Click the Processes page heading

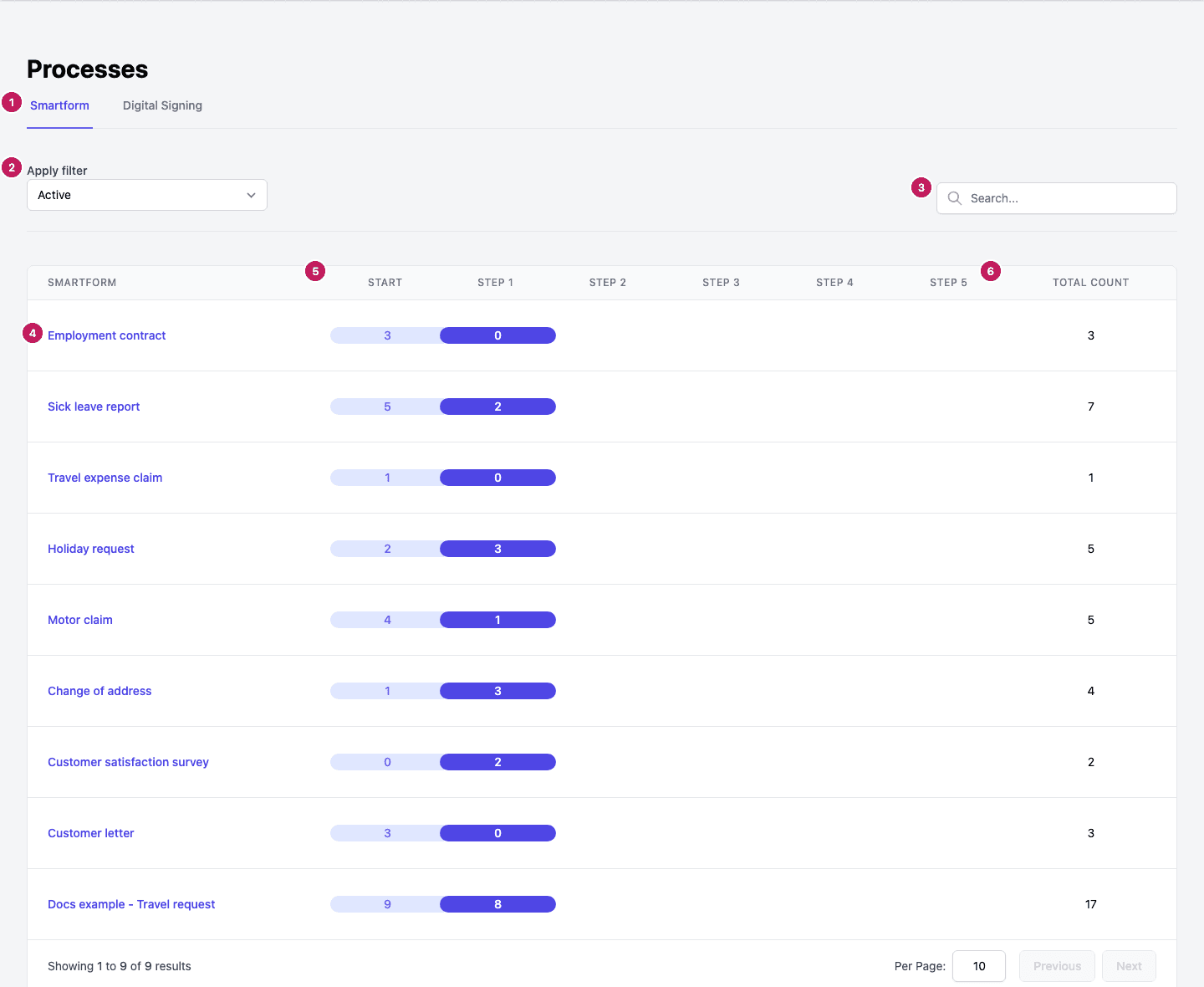click(88, 69)
